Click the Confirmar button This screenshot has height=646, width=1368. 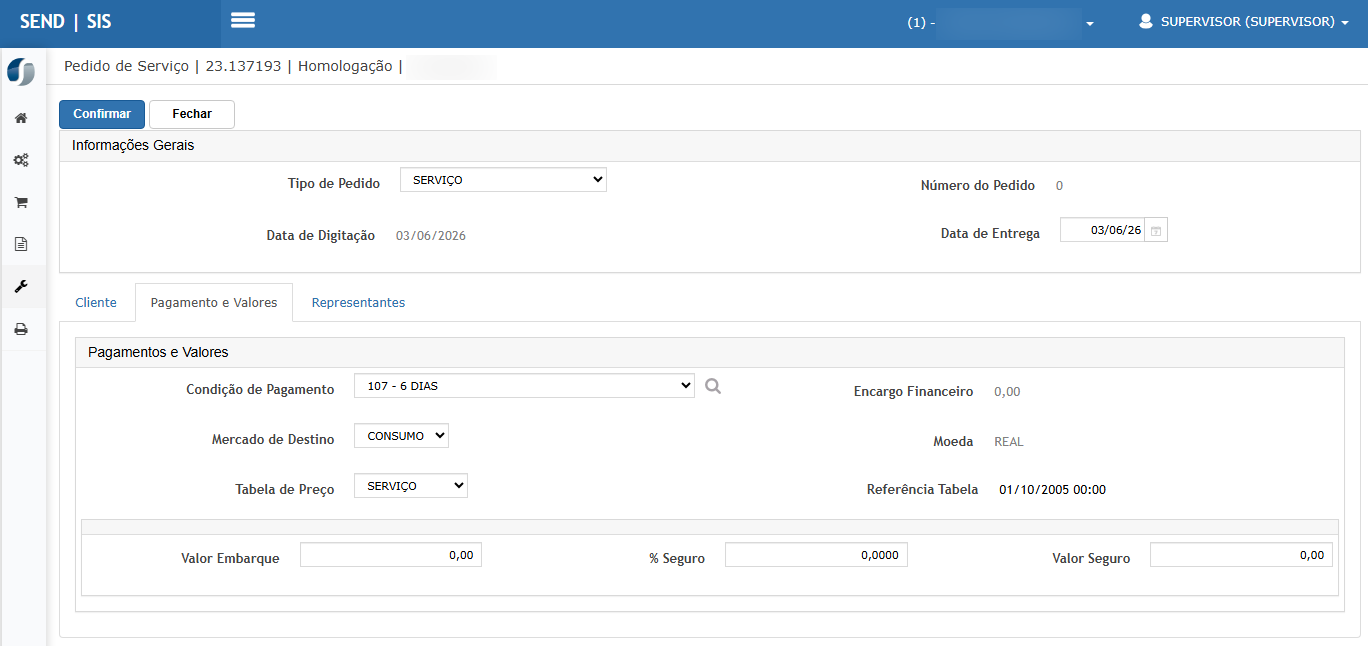(x=102, y=114)
